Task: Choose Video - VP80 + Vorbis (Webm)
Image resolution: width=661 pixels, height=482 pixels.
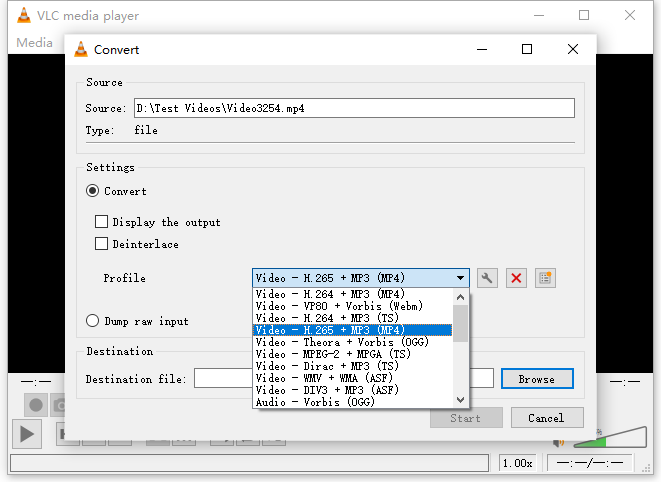Action: click(353, 306)
